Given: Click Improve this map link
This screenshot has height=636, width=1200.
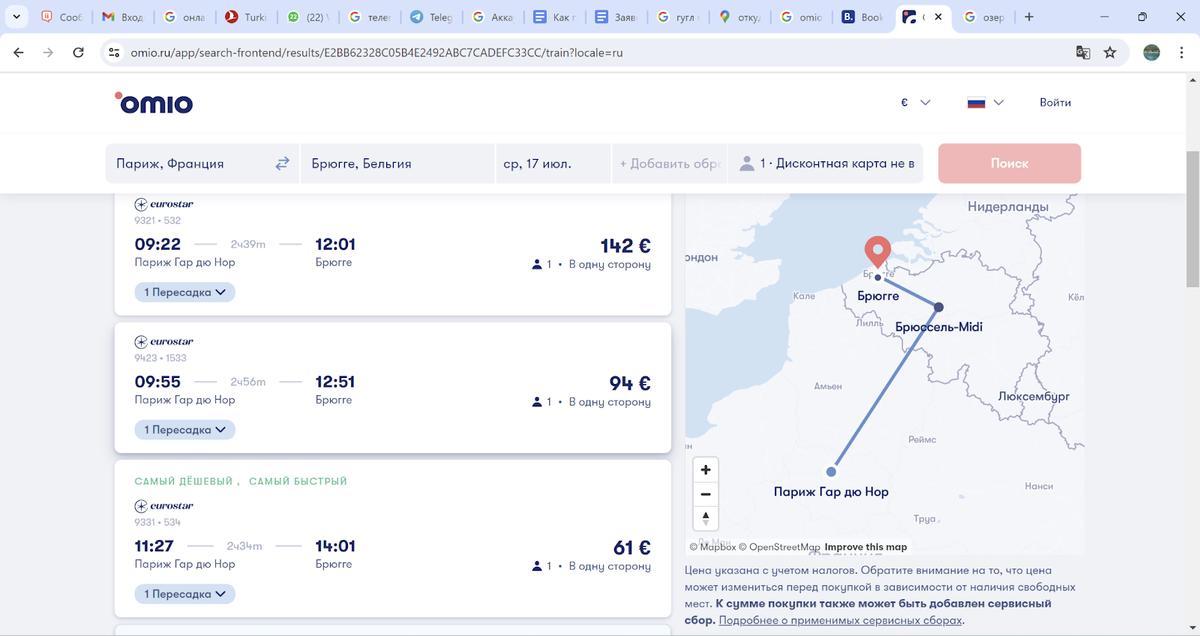Looking at the screenshot, I should [866, 547].
